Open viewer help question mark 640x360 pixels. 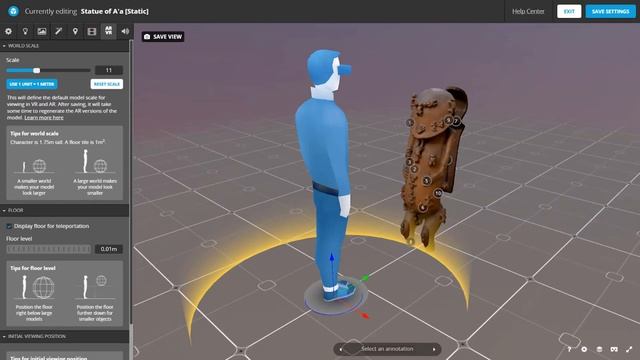tap(569, 349)
